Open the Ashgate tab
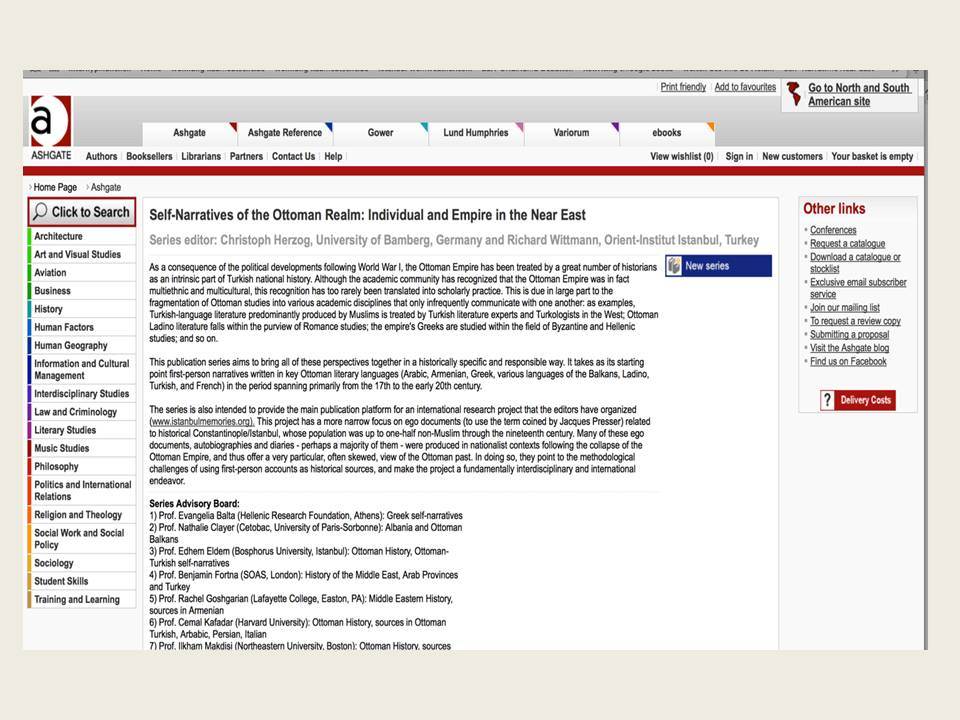The image size is (960, 720). click(x=189, y=133)
